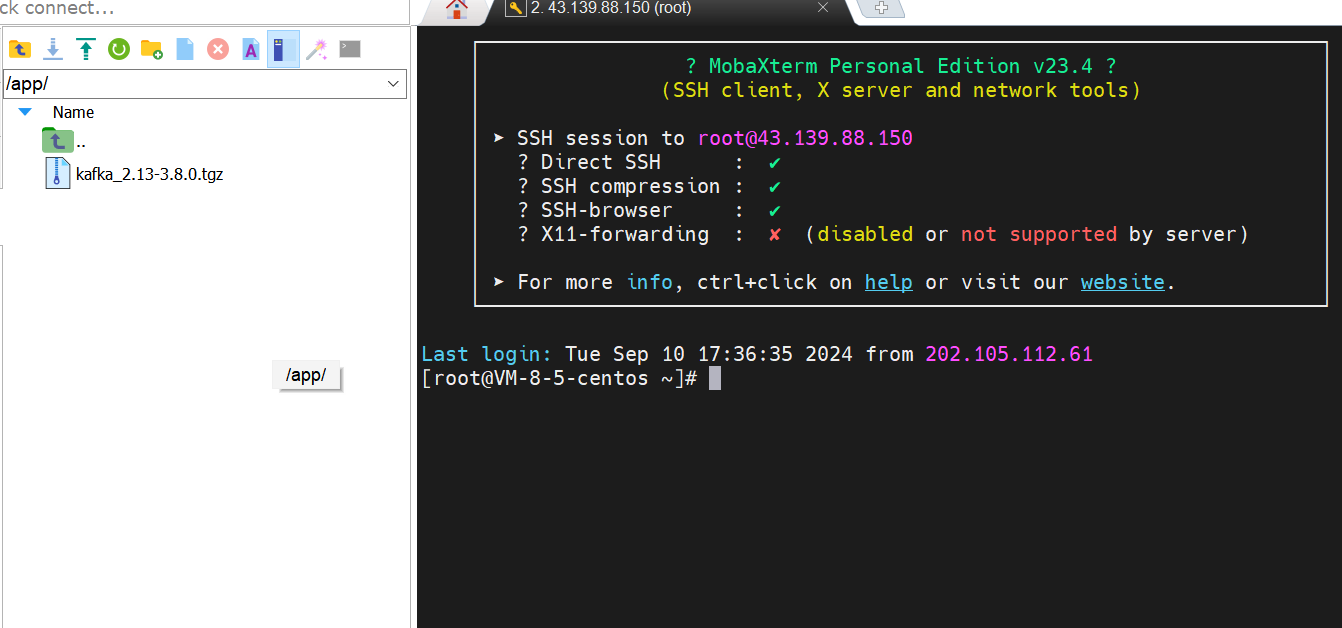Delete selected files with red X icon
The image size is (1342, 628).
(218, 49)
